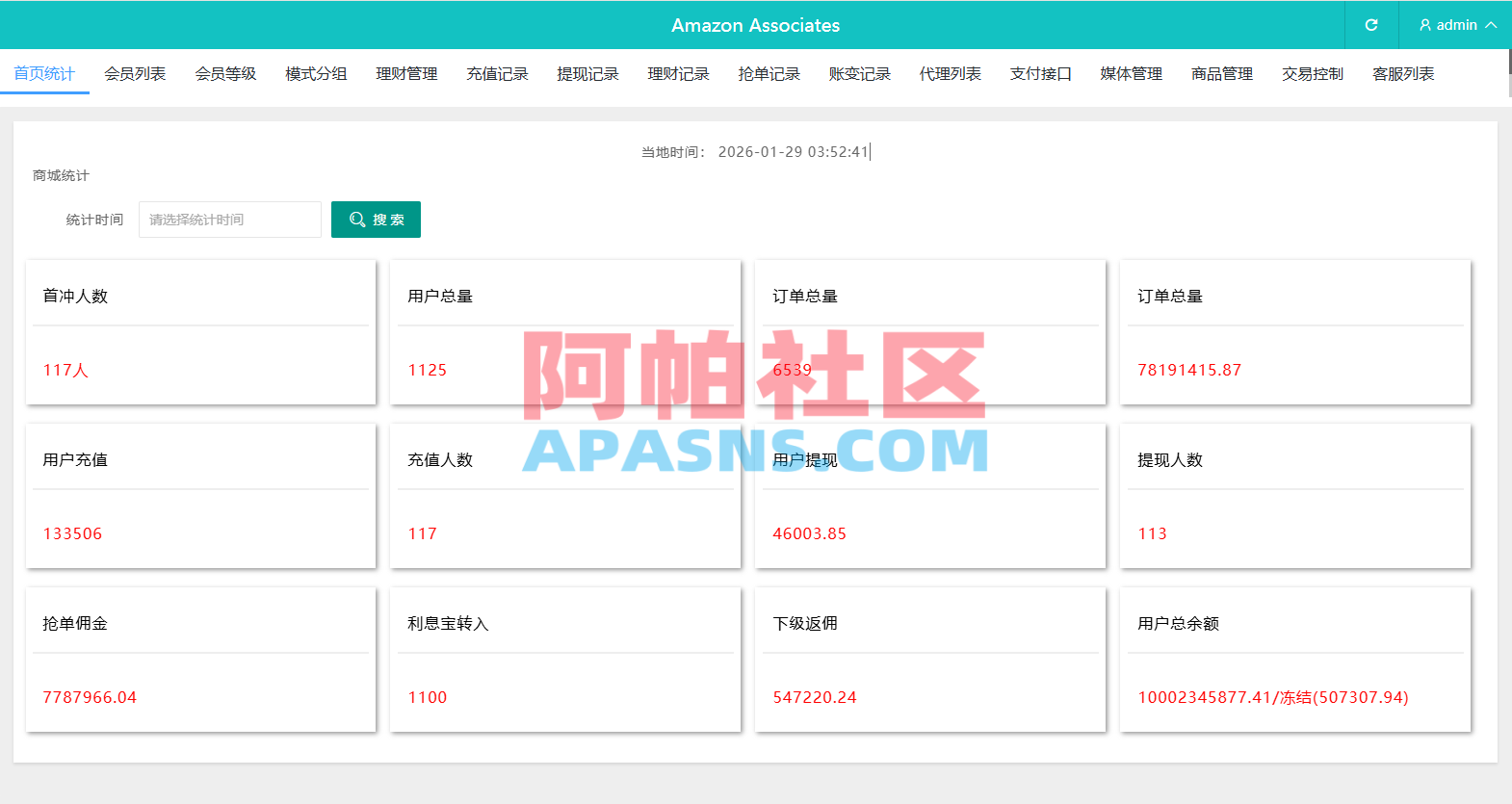Click the 用户总量 card title
The image size is (1512, 804).
(440, 297)
